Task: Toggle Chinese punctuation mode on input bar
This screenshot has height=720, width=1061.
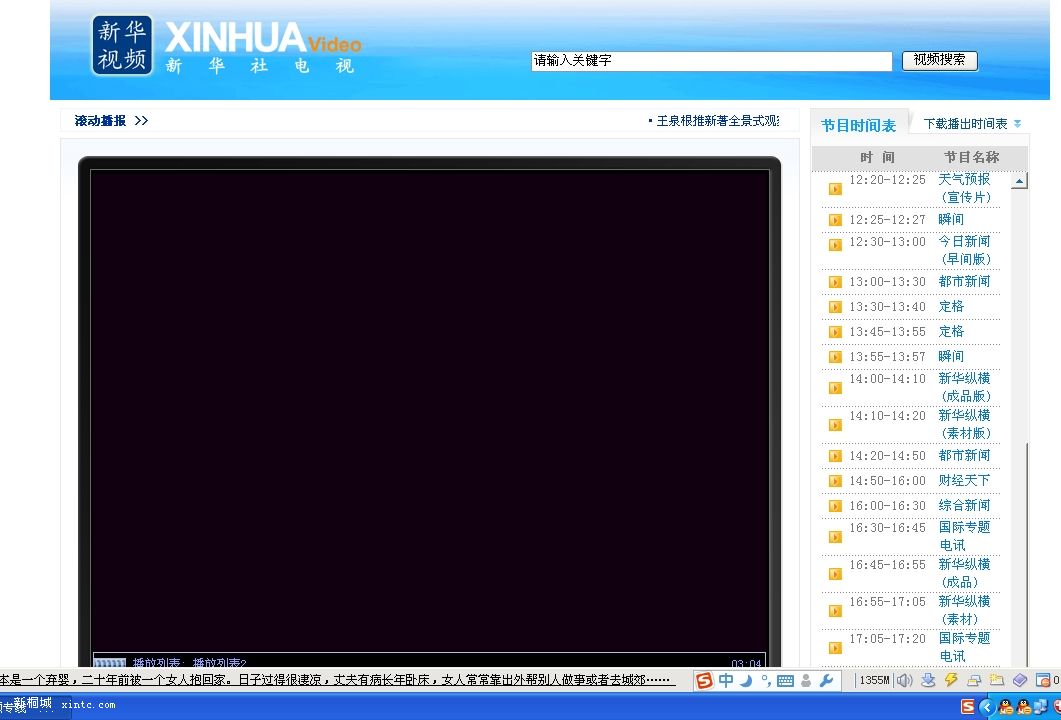Action: tap(765, 680)
